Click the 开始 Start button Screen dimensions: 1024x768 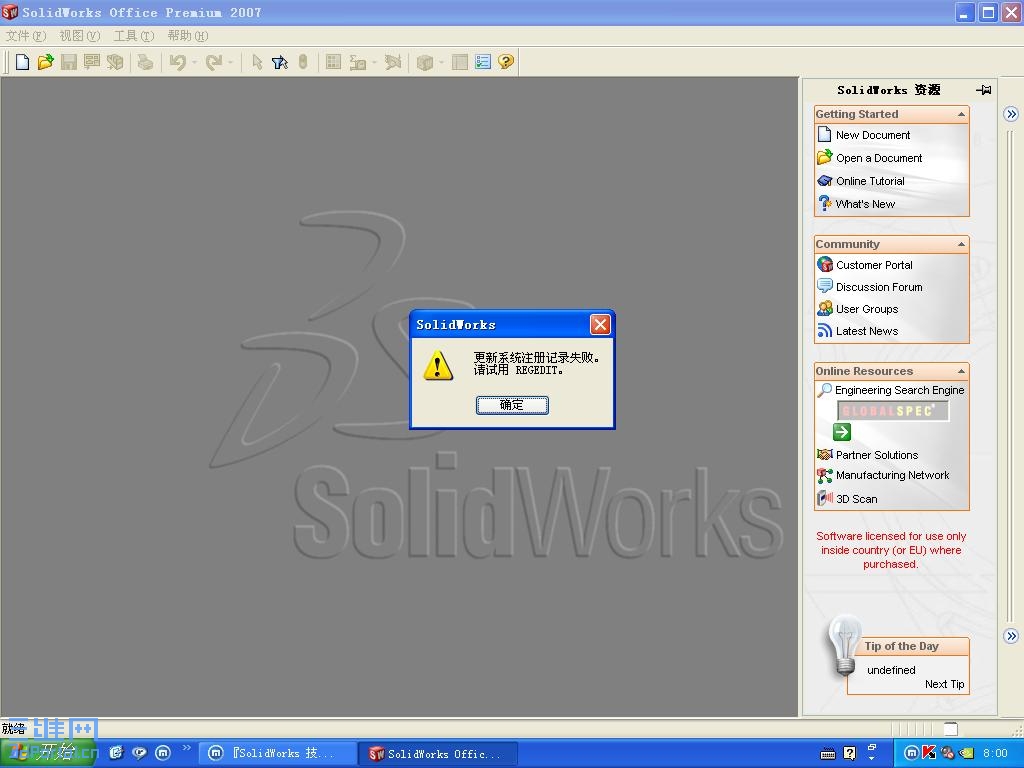[x=48, y=753]
